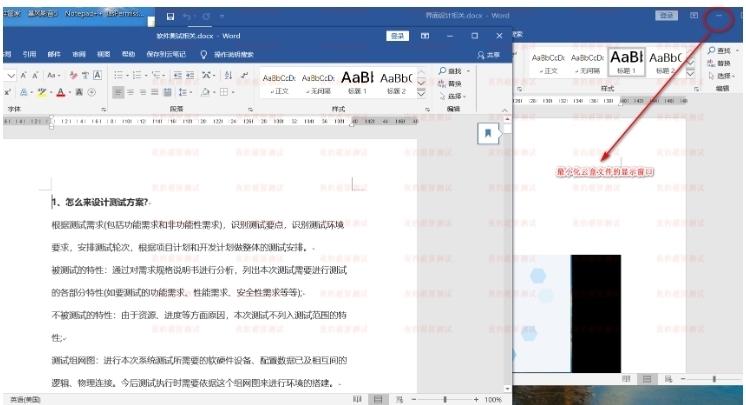Apply the red font color A

click(61, 92)
